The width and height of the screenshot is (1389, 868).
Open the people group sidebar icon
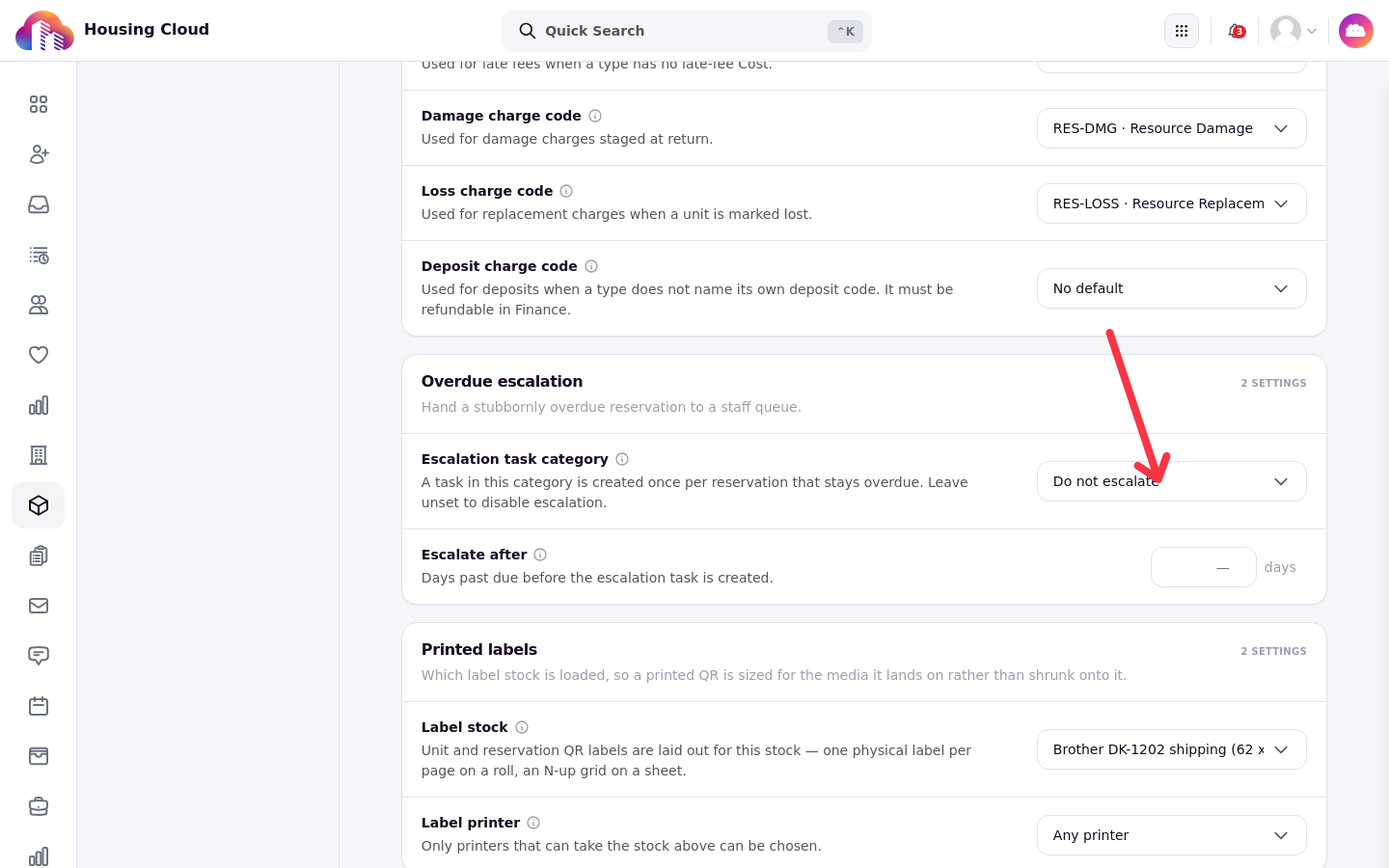pos(39,305)
